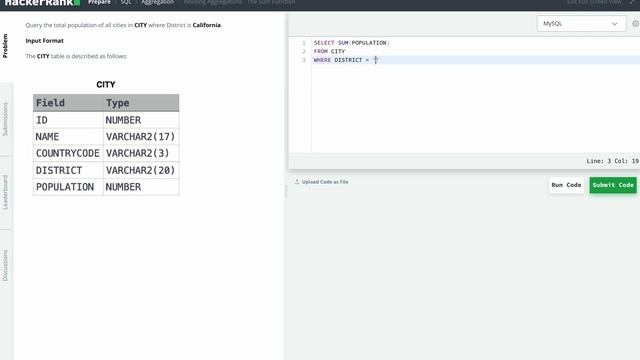Screen dimensions: 640x360
Task: Open the Prepare breadcrumb link
Action: 99,2
